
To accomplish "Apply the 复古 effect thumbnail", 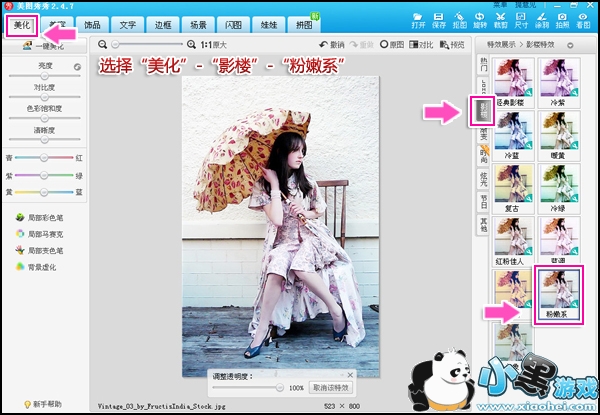I will pyautogui.click(x=514, y=188).
